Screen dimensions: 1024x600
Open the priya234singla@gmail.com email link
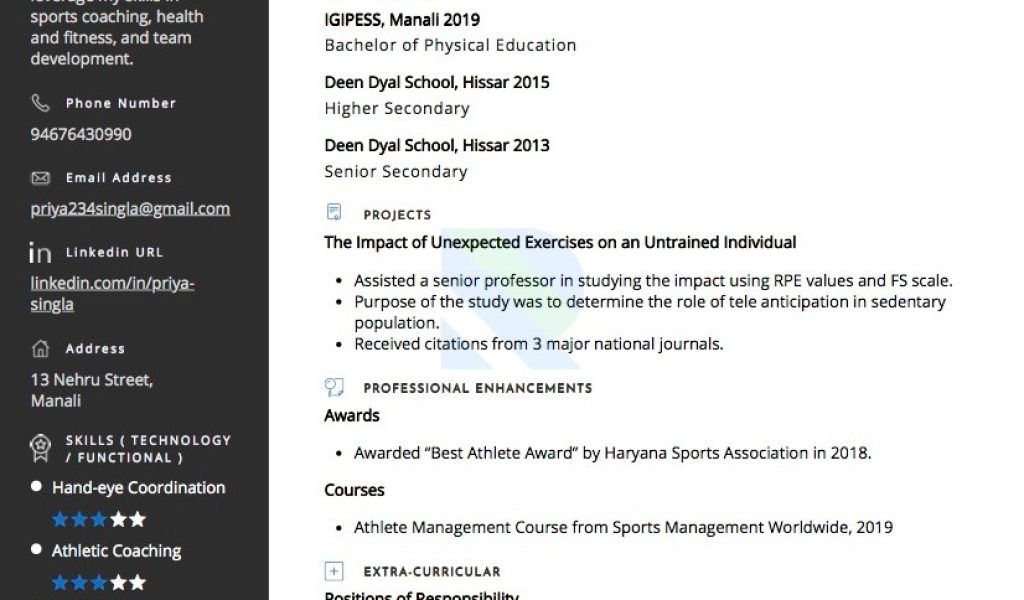tap(130, 209)
